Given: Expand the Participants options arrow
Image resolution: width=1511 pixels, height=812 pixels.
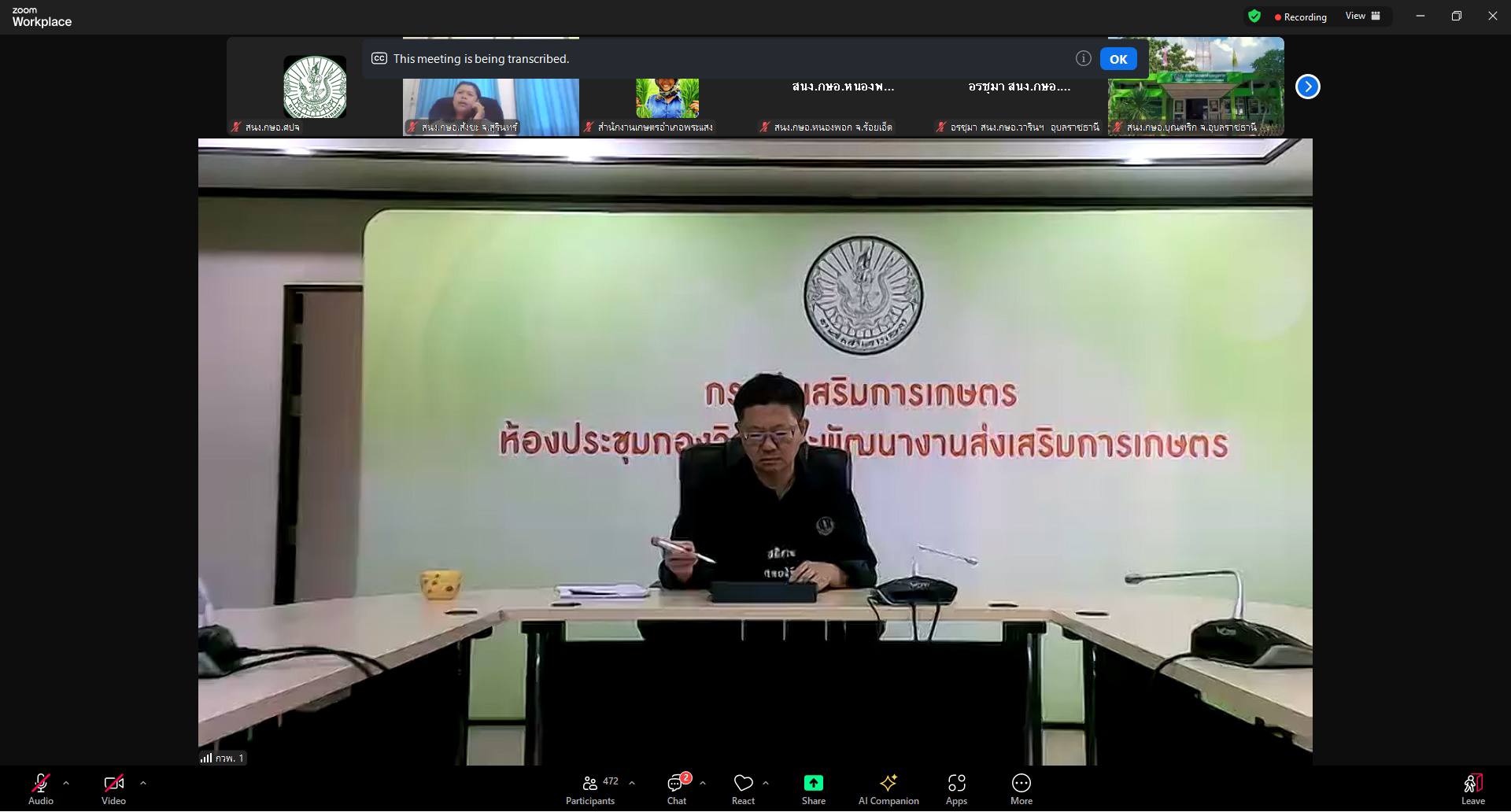Looking at the screenshot, I should tap(632, 783).
